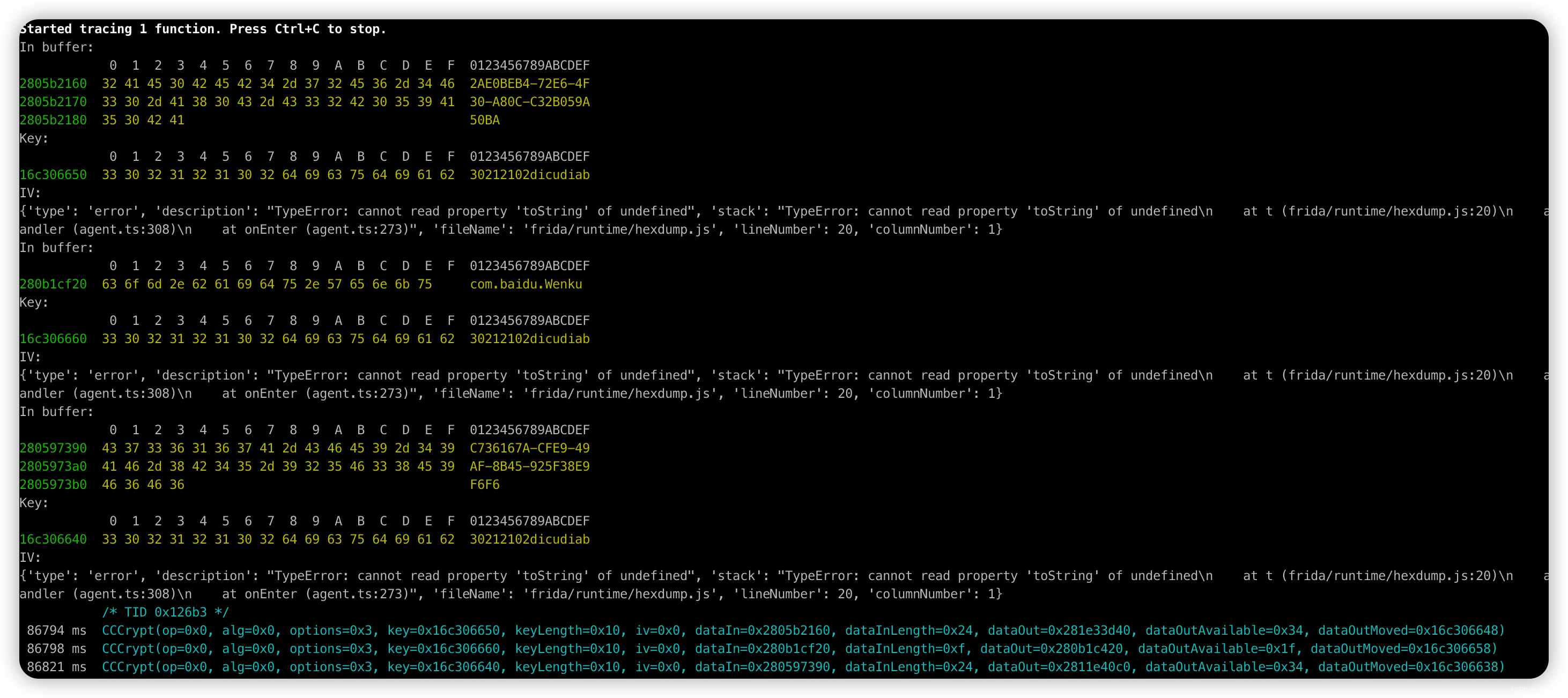Click the 86794 ms timestamp
1568x698 pixels.
pyautogui.click(x=57, y=630)
